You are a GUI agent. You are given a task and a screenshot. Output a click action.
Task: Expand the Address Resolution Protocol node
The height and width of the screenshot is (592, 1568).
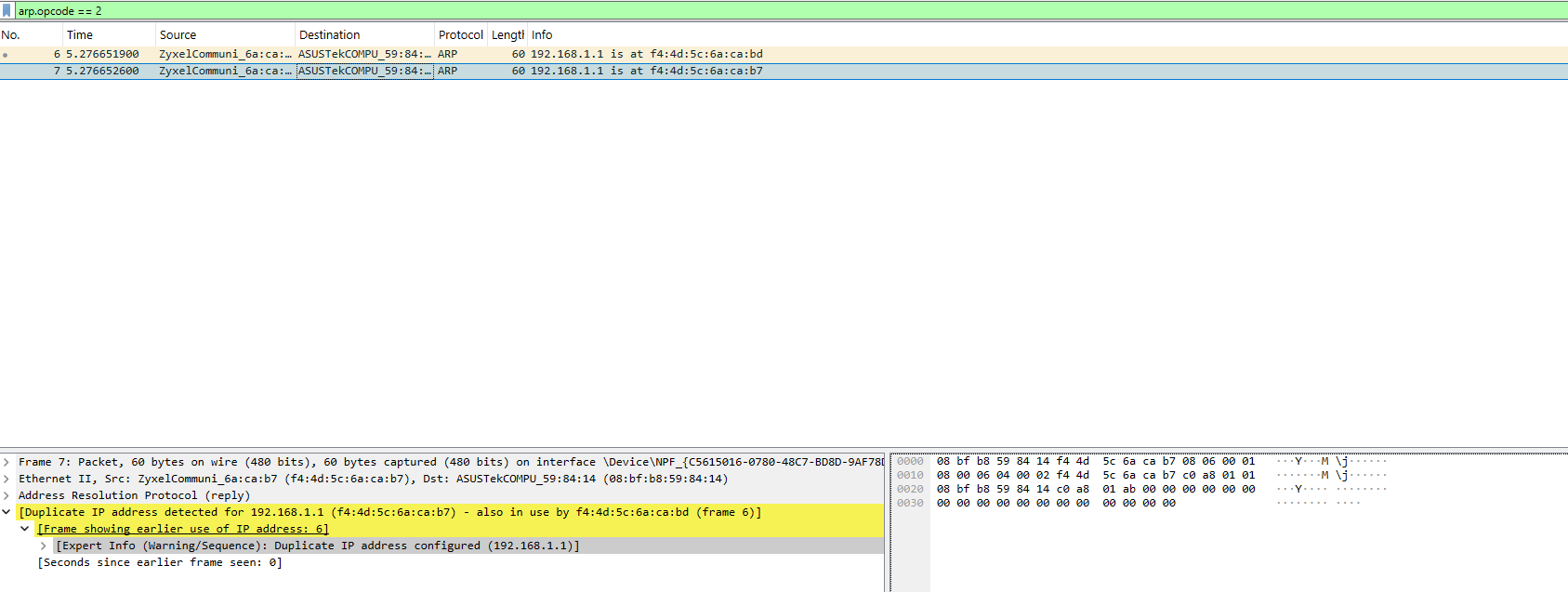click(7, 495)
